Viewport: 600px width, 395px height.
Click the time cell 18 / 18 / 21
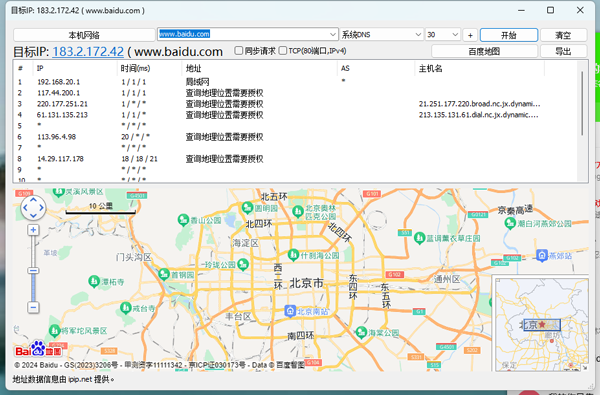[x=139, y=159]
